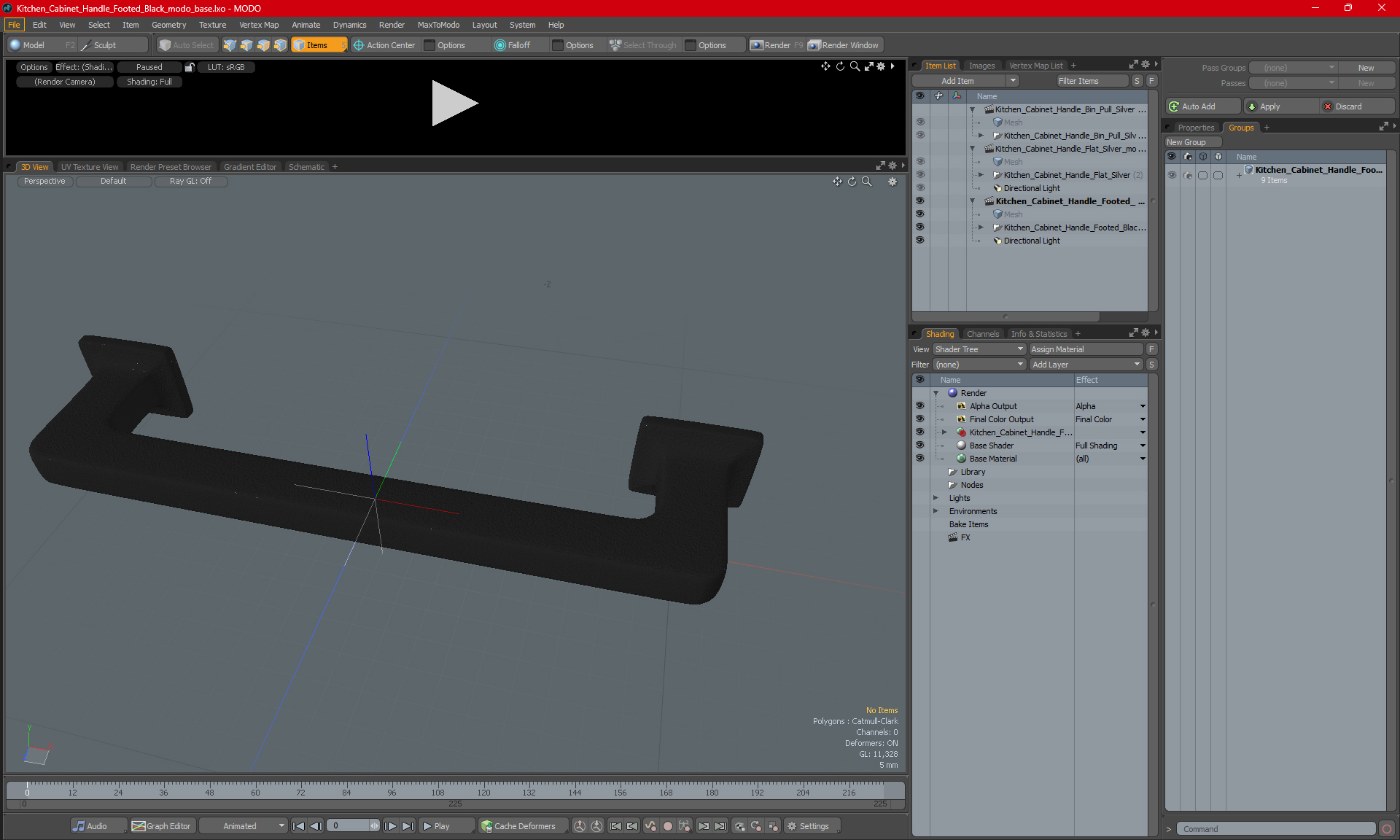The height and width of the screenshot is (840, 1400).
Task: Expand the Lights tree entry
Action: pyautogui.click(x=936, y=498)
